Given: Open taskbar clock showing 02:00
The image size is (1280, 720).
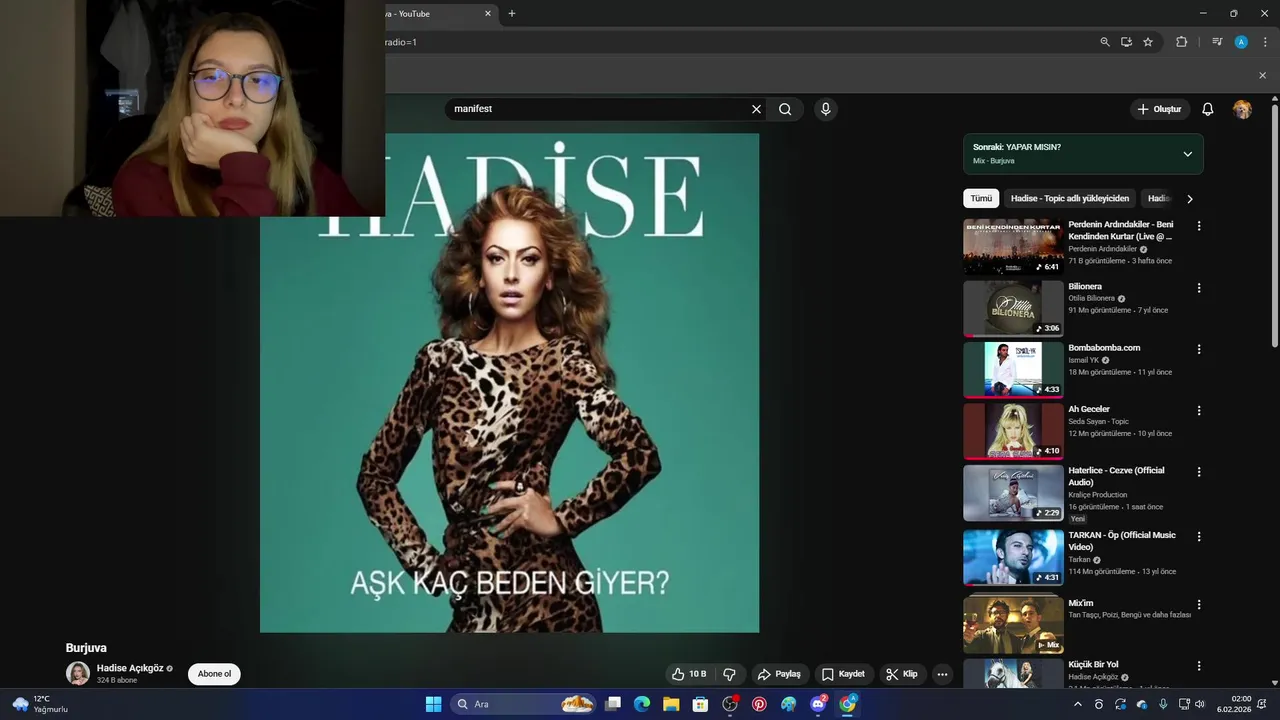Looking at the screenshot, I should (1234, 704).
